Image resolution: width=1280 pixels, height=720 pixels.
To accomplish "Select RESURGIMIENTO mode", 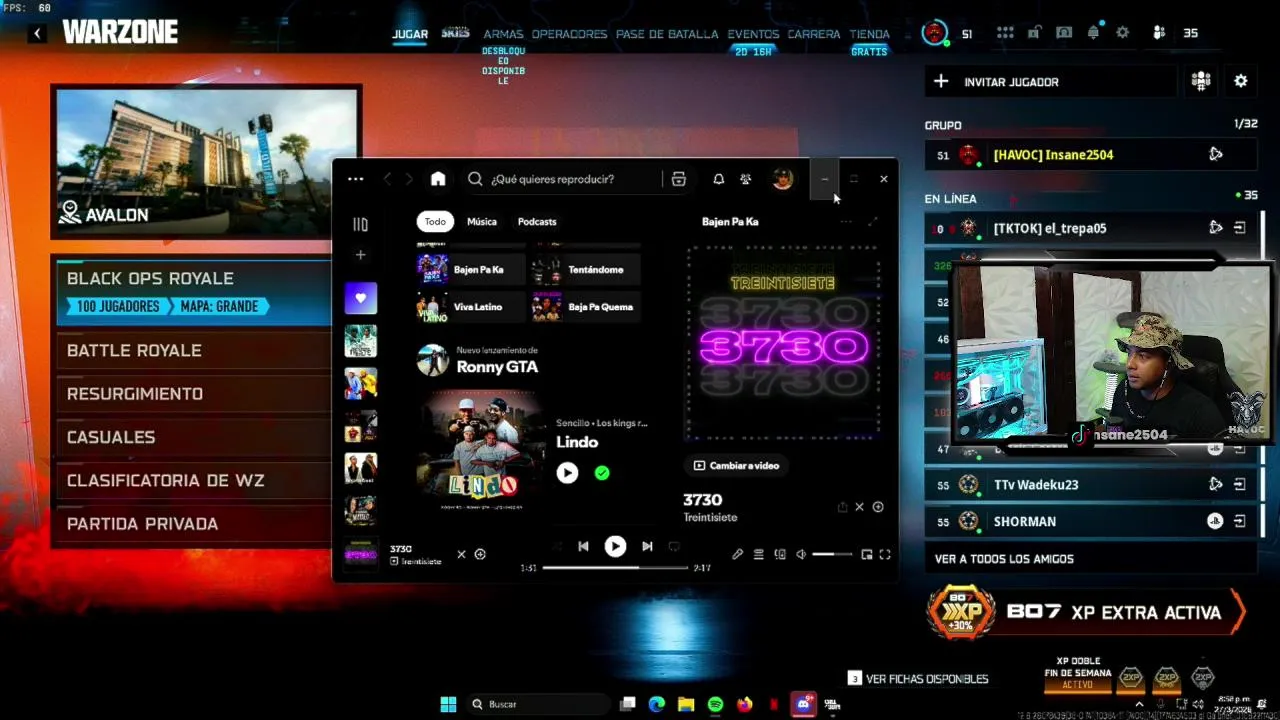I will [x=192, y=394].
